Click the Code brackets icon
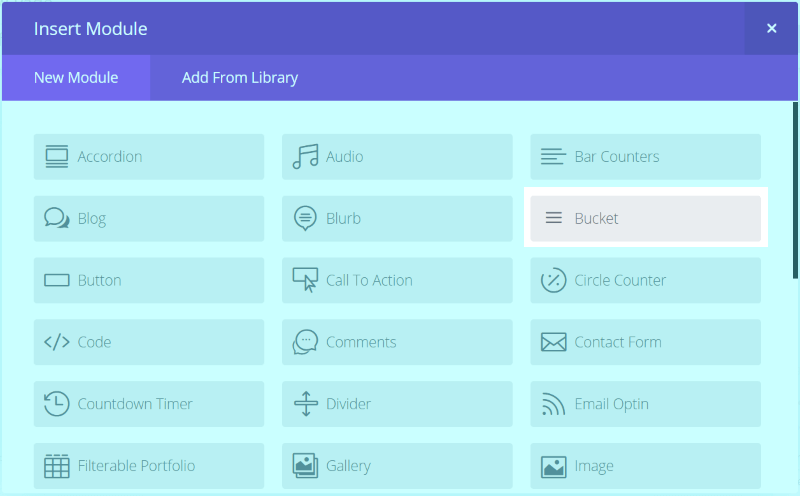This screenshot has width=800, height=496. tap(57, 343)
